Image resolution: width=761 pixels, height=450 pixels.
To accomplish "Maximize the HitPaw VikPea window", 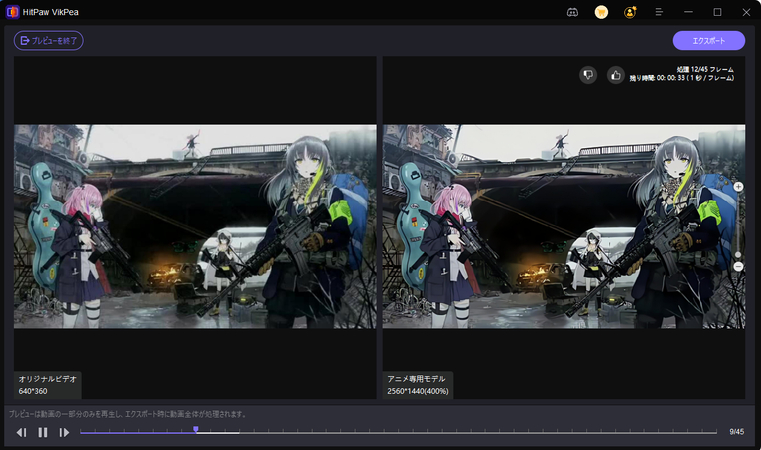I will (x=717, y=12).
